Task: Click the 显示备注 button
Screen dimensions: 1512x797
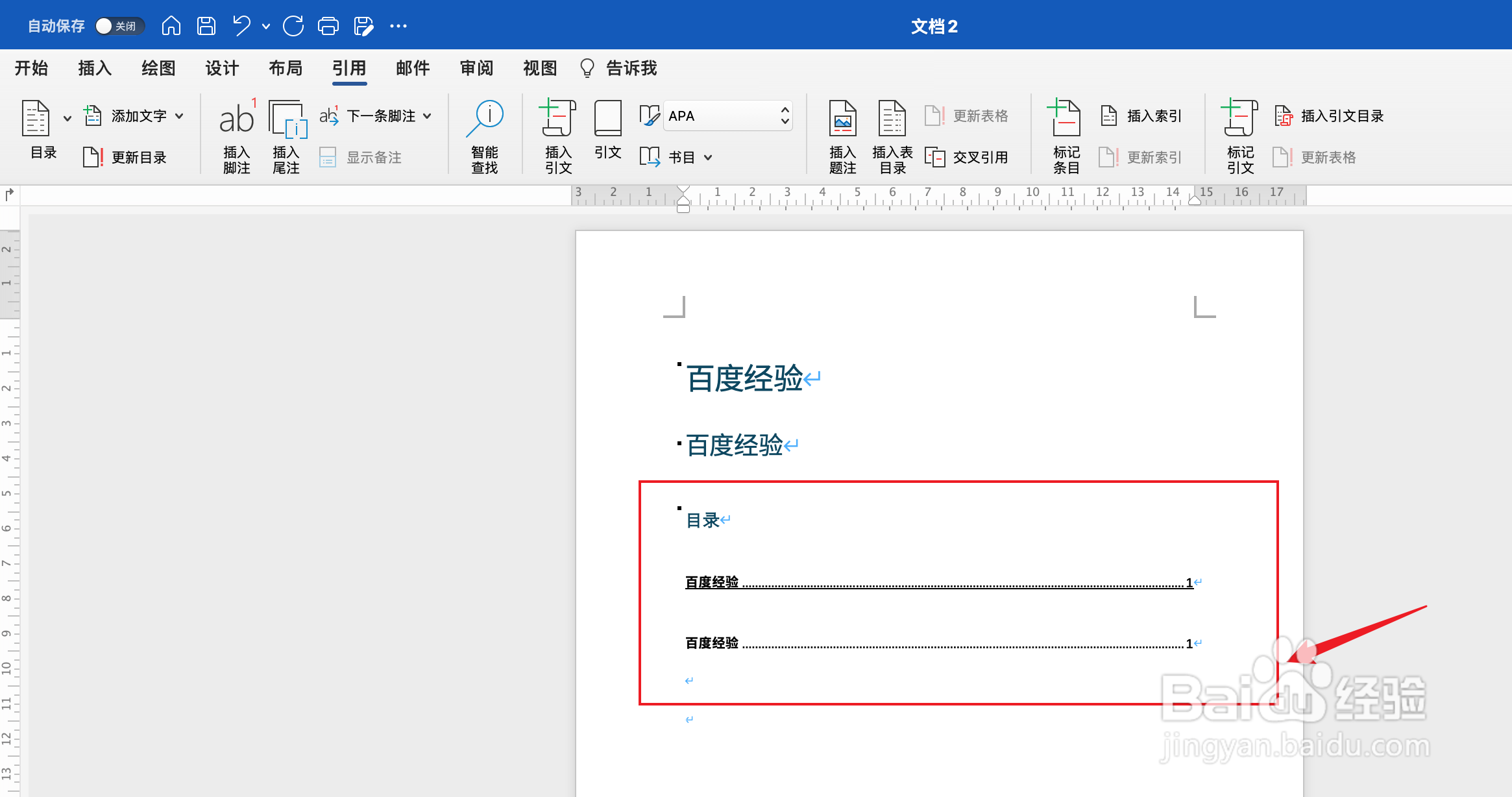Action: point(361,157)
